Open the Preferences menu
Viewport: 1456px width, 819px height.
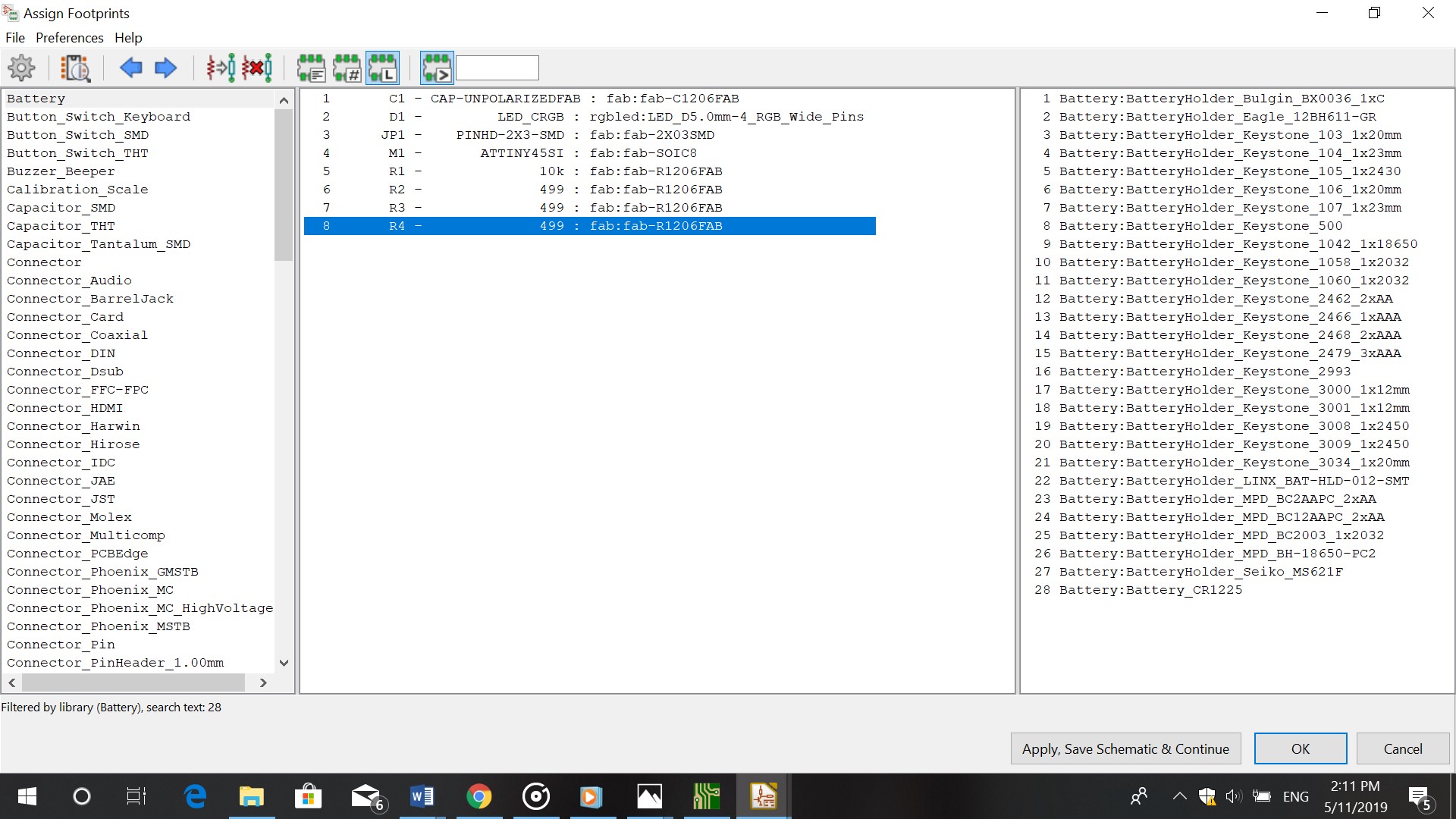69,38
